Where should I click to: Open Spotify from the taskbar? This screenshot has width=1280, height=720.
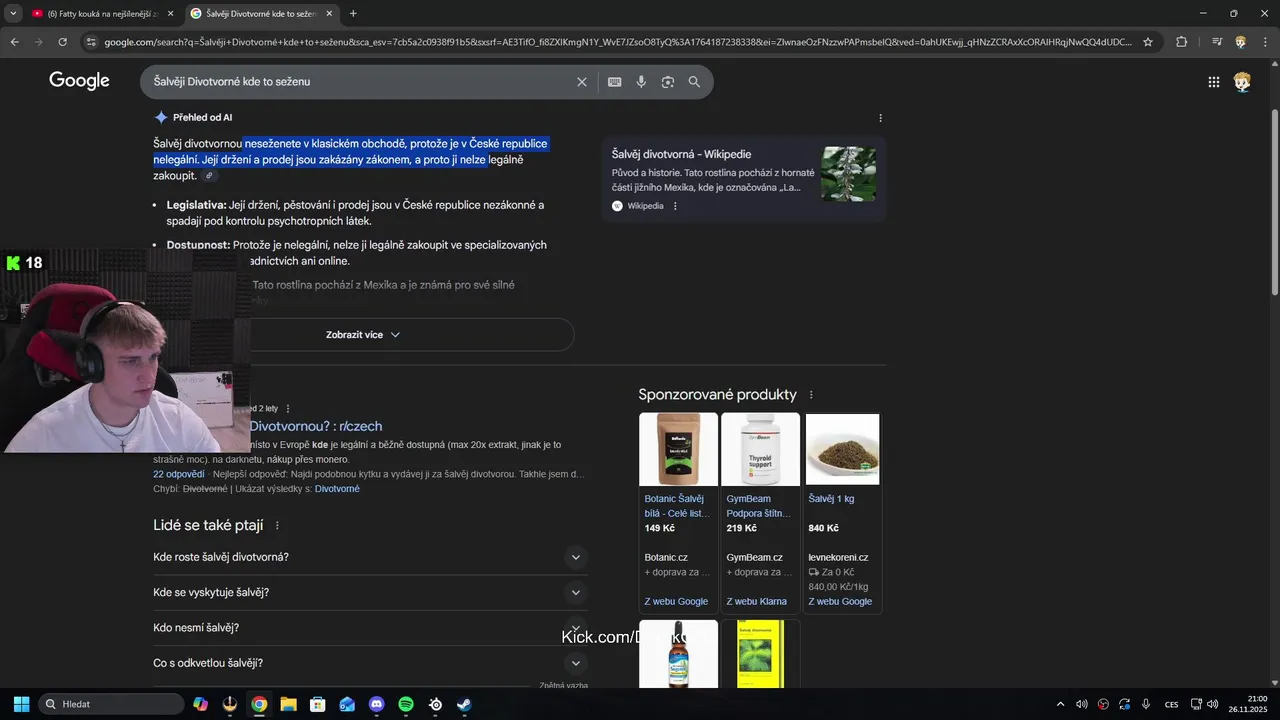click(x=406, y=704)
